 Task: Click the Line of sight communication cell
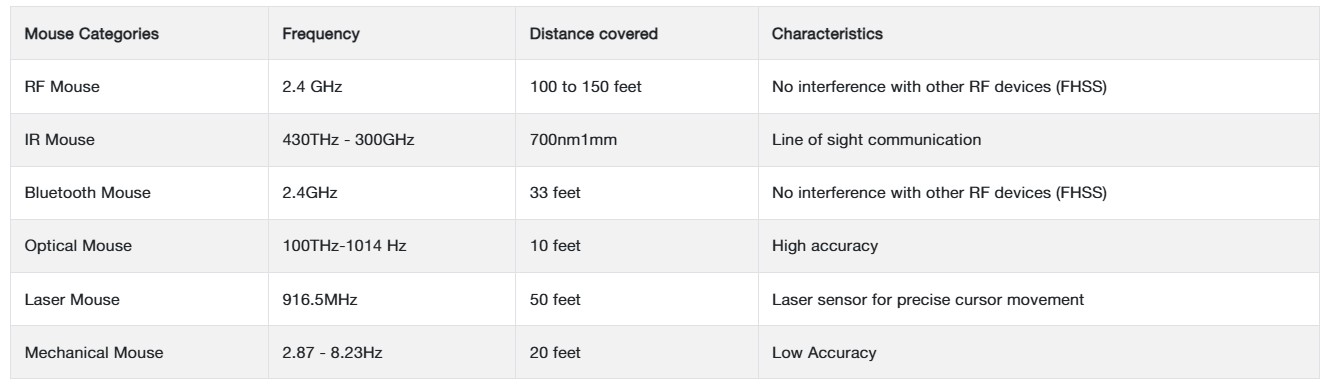pos(1038,140)
